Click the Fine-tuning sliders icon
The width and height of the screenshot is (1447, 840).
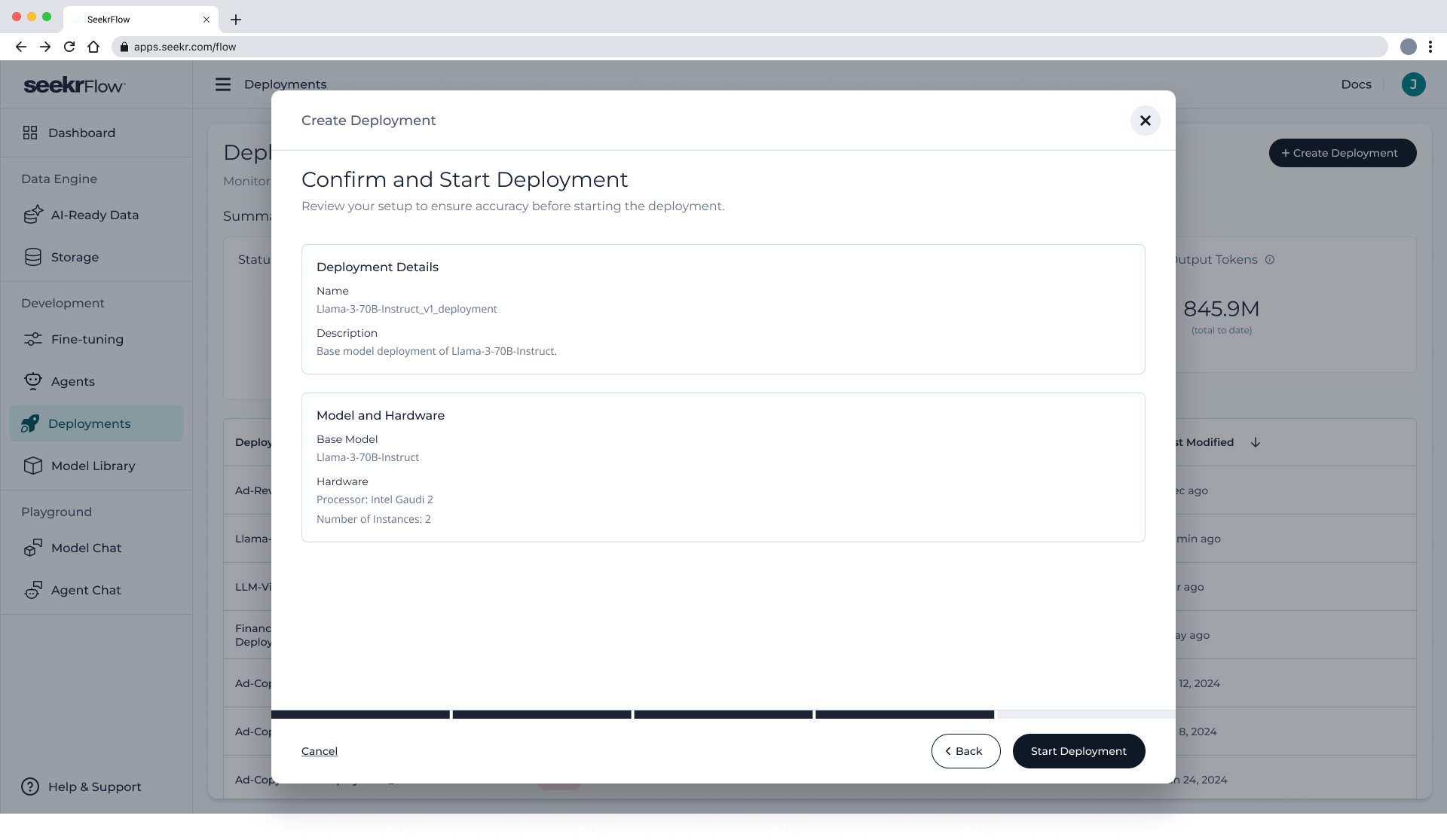(x=33, y=339)
